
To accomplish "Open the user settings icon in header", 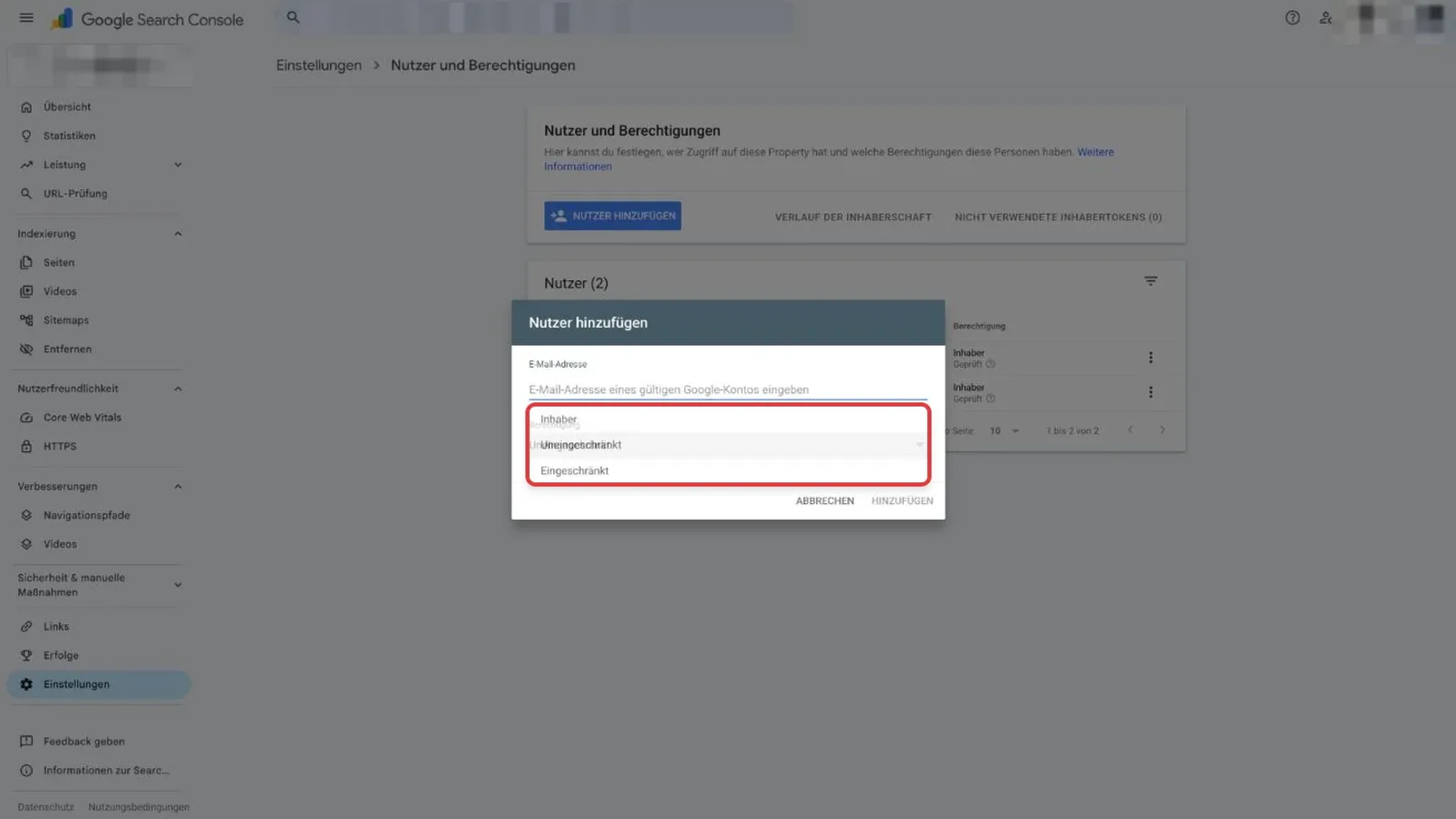I will point(1326,18).
